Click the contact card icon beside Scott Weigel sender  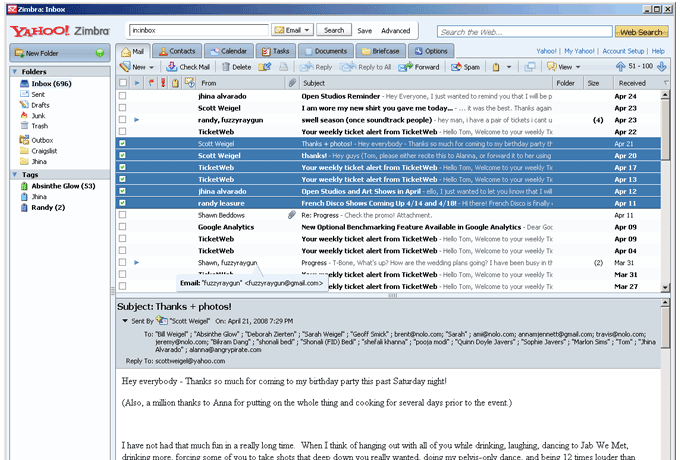(162, 321)
